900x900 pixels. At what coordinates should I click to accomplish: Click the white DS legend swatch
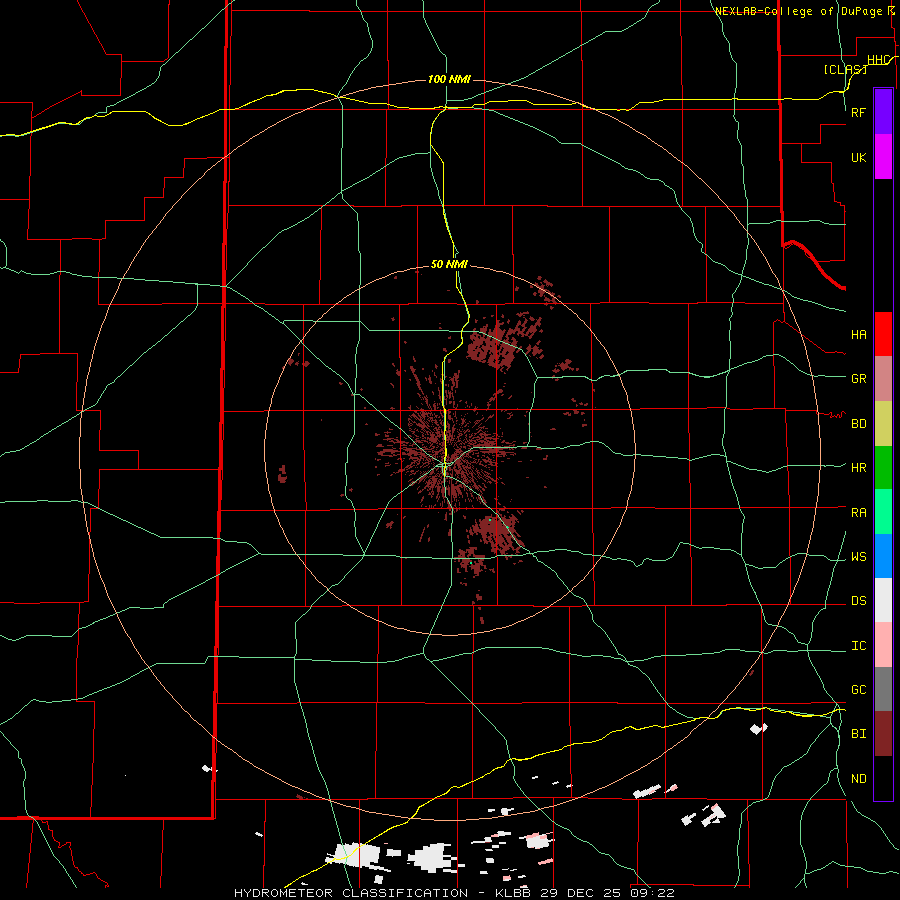pos(883,600)
